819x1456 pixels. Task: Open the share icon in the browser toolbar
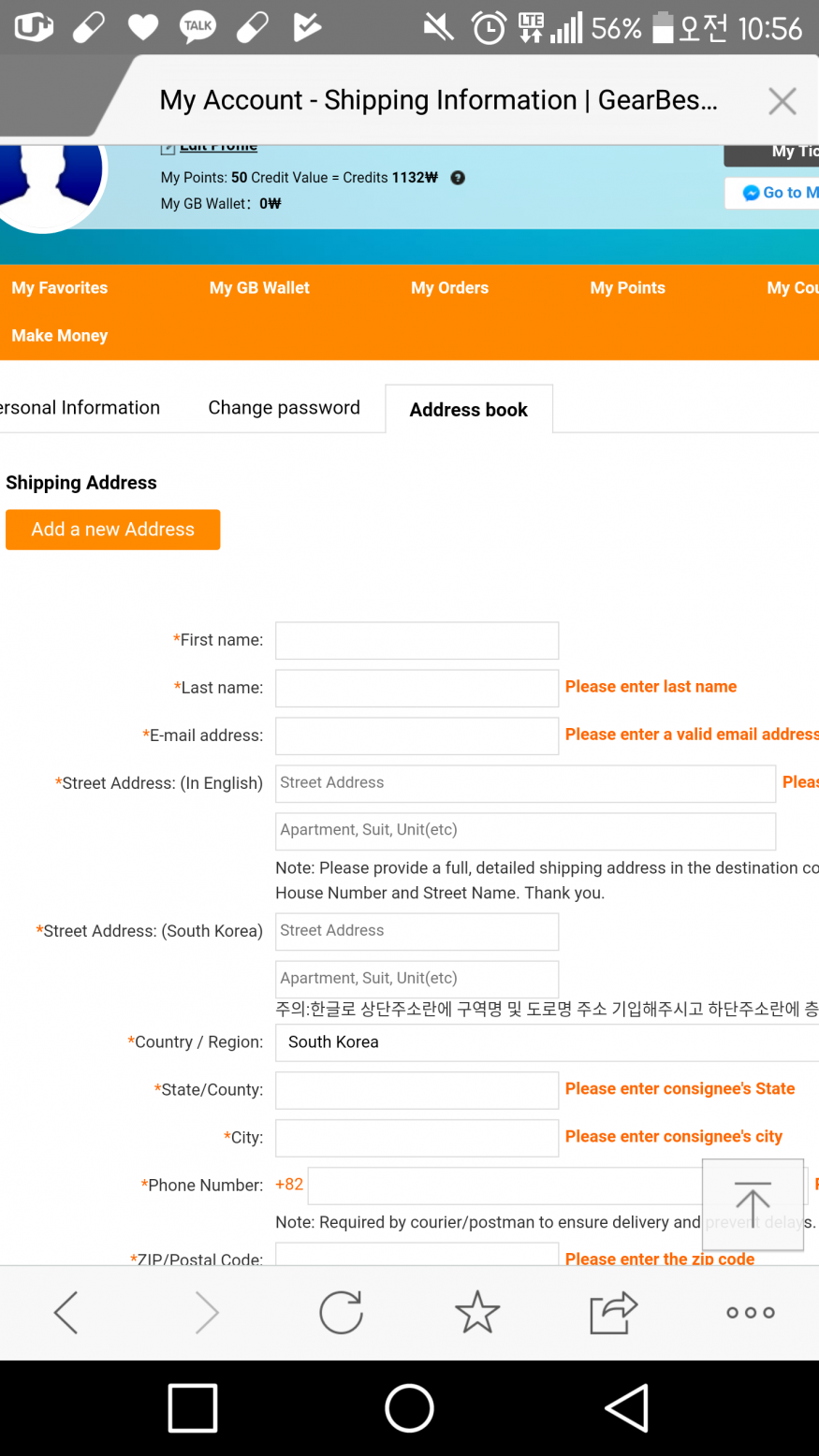pyautogui.click(x=613, y=1312)
